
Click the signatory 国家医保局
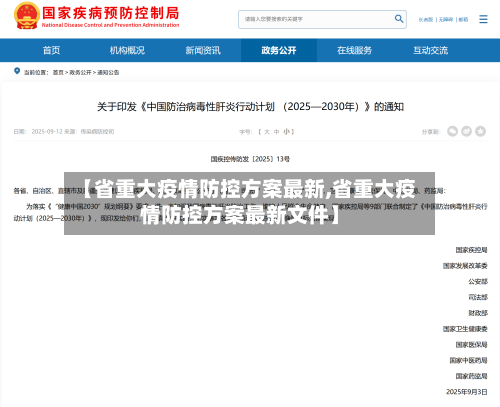coord(471,345)
